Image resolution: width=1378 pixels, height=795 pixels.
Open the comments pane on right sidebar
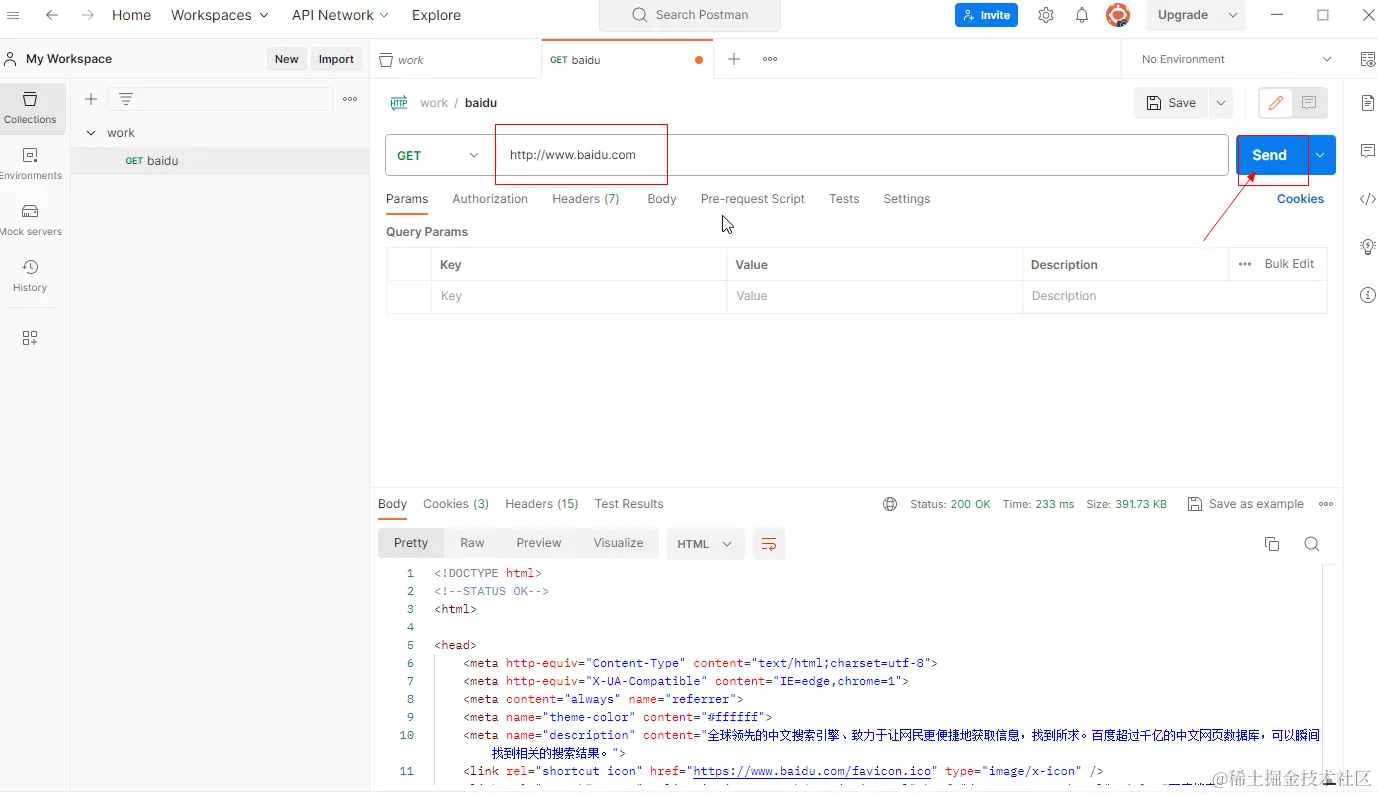tap(1368, 151)
